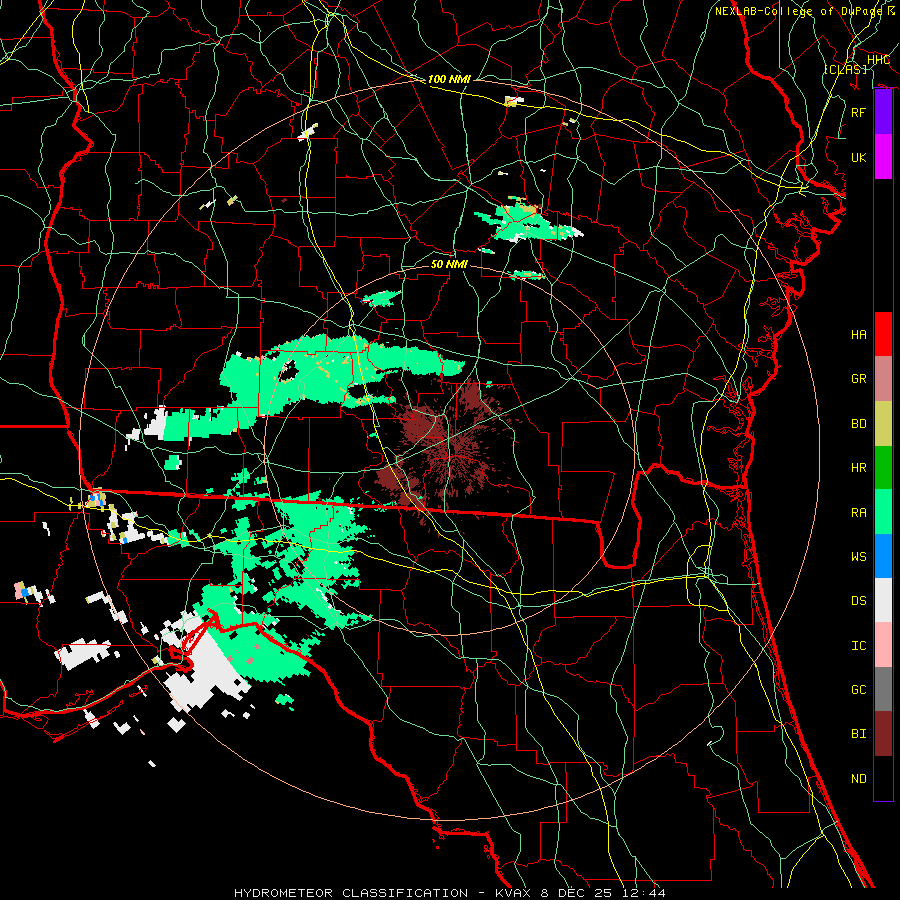This screenshot has width=900, height=900.
Task: Click the 'HA' legend label
Action: [858, 334]
